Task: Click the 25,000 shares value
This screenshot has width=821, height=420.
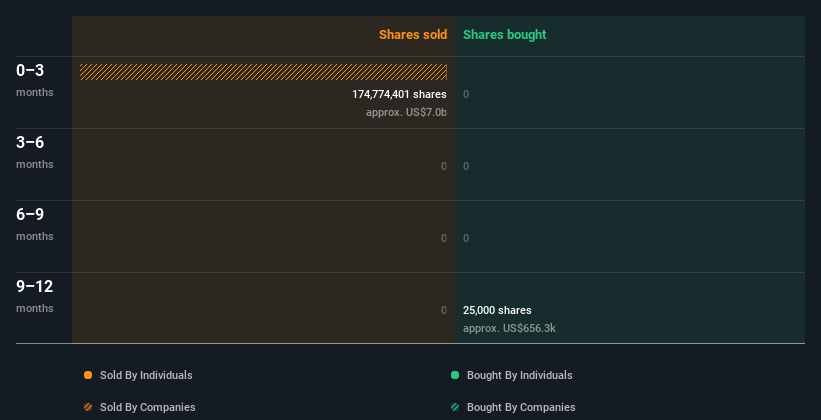Action: click(x=497, y=310)
